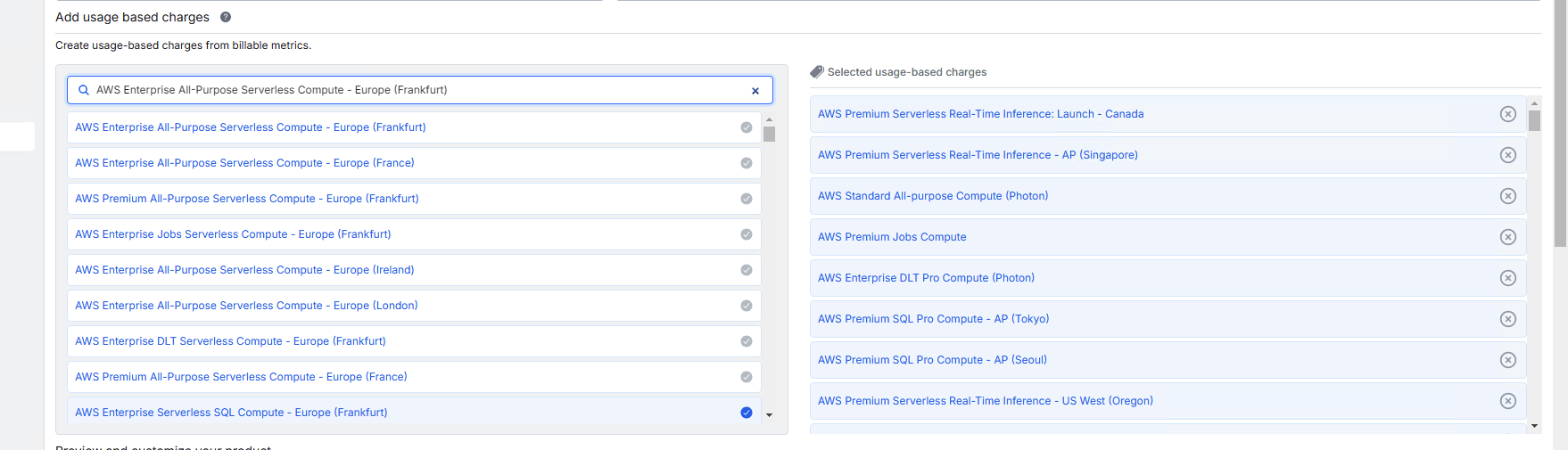Check AWS Enterprise Jobs Serverless Compute Europe (Frankfurt)

747,234
